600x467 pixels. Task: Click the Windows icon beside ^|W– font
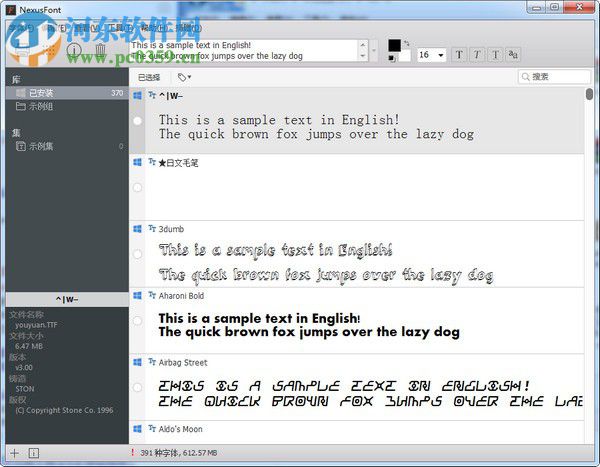click(137, 95)
